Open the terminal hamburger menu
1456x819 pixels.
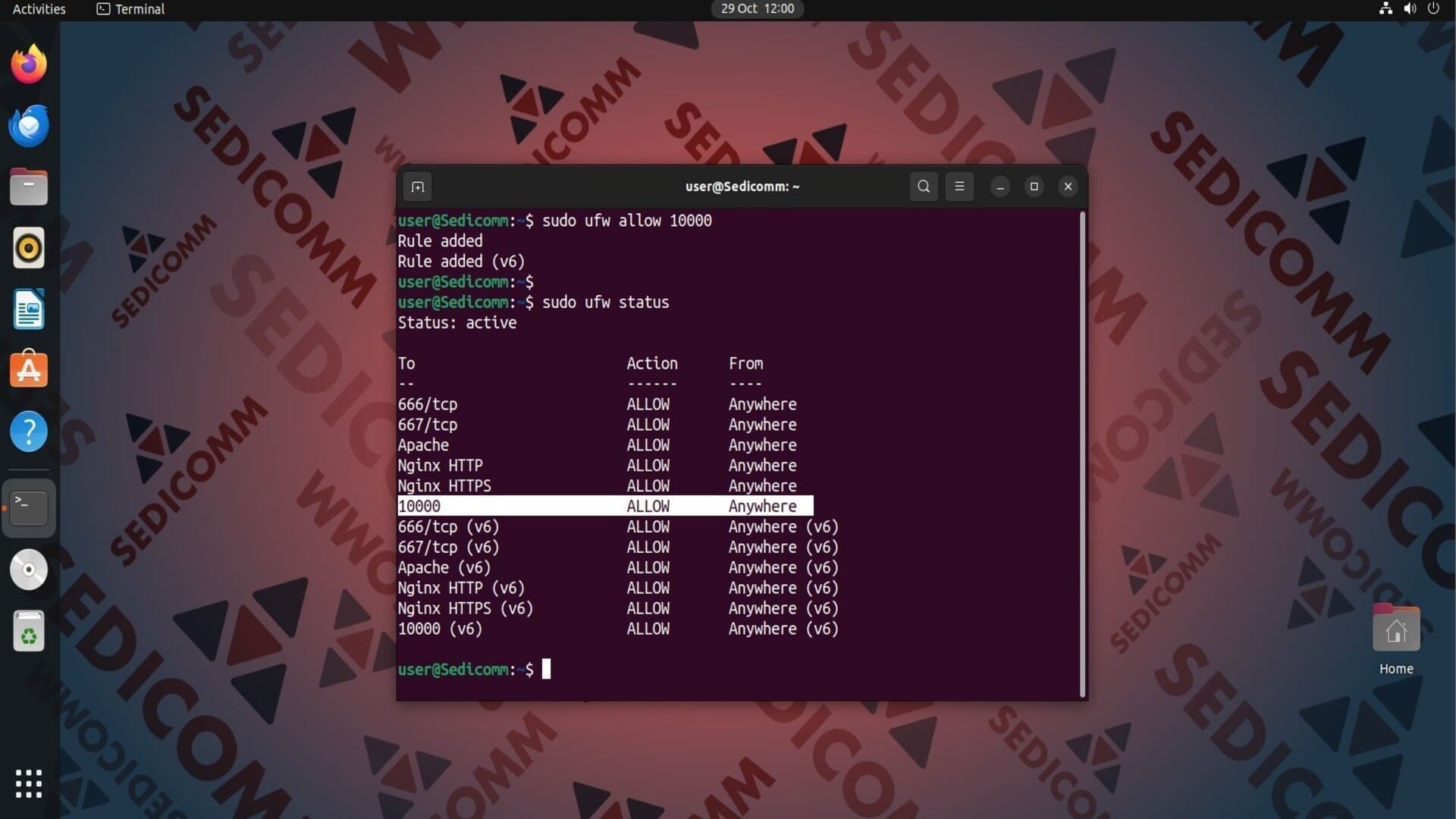[x=959, y=187]
